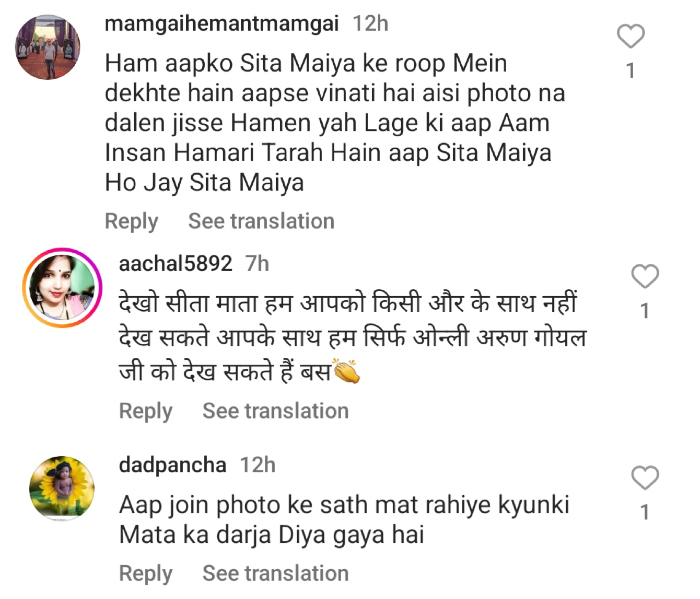Open the dadpancha username link
Image resolution: width=700 pixels, height=599 pixels.
pyautogui.click(x=173, y=465)
